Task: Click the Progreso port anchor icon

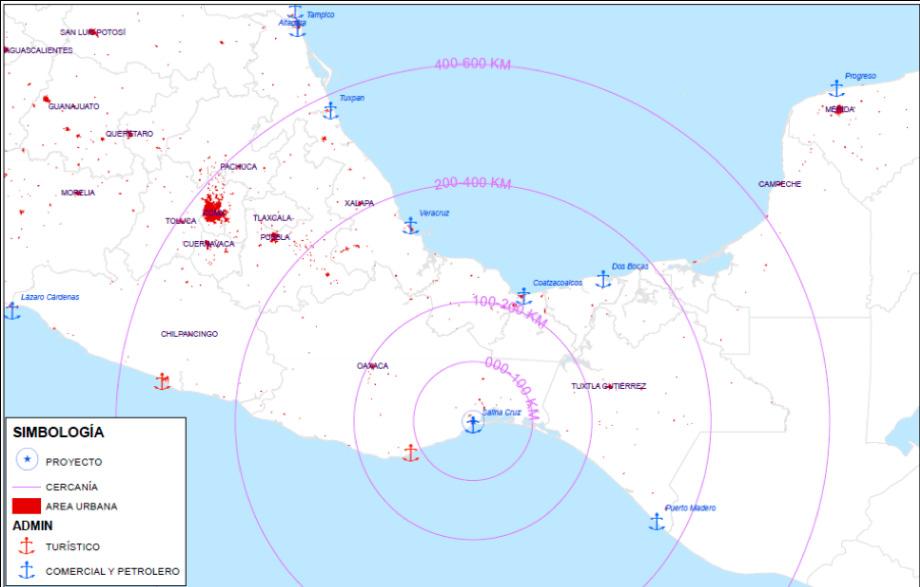Action: coord(837,89)
